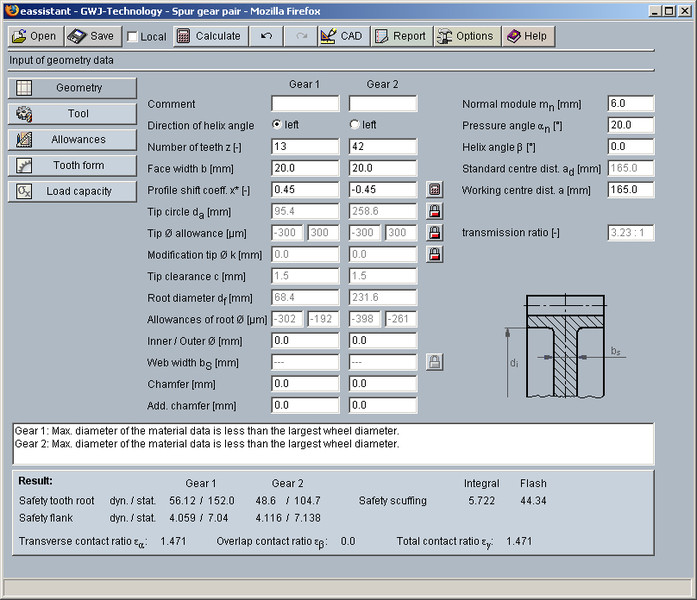697x600 pixels.
Task: Select Gear 2 left helix direction
Action: pyautogui.click(x=354, y=125)
